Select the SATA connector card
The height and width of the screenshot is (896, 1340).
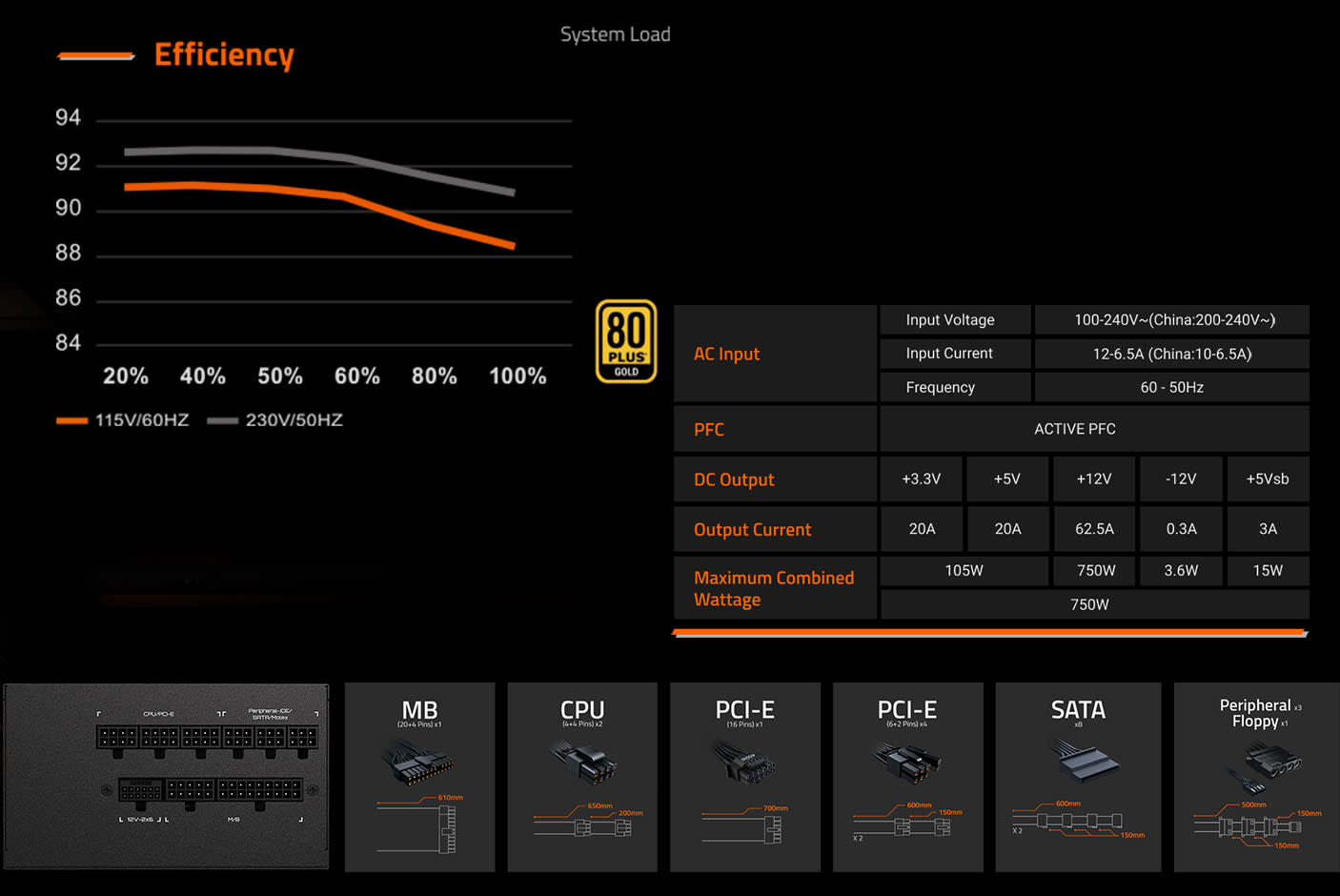[x=1078, y=777]
